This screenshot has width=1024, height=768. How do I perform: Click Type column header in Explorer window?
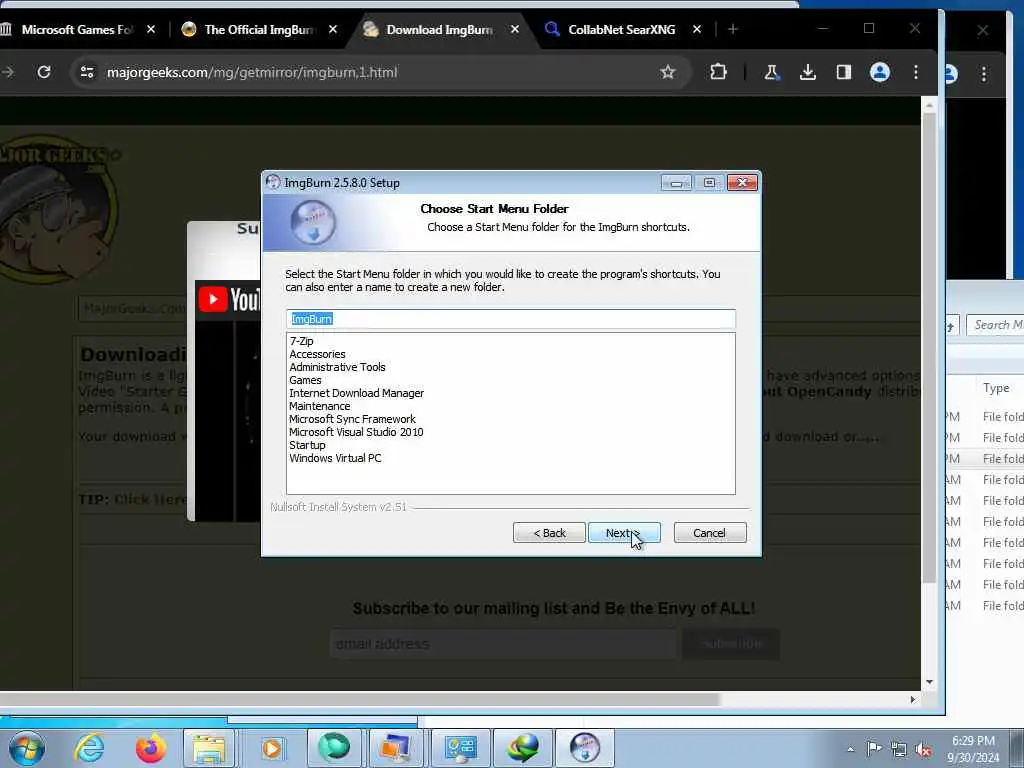996,388
